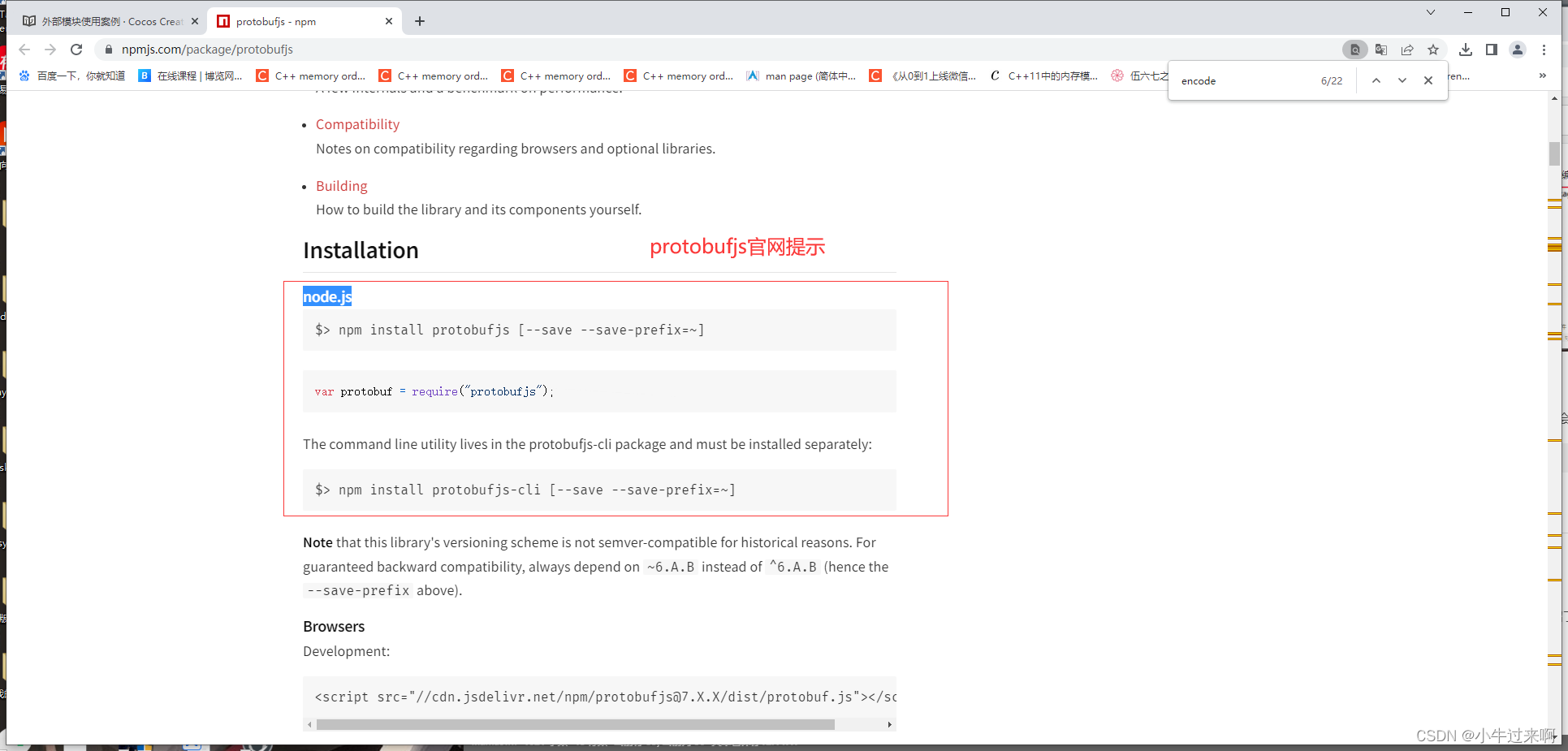Open the man page bookmark
1568x751 pixels.
[x=801, y=76]
